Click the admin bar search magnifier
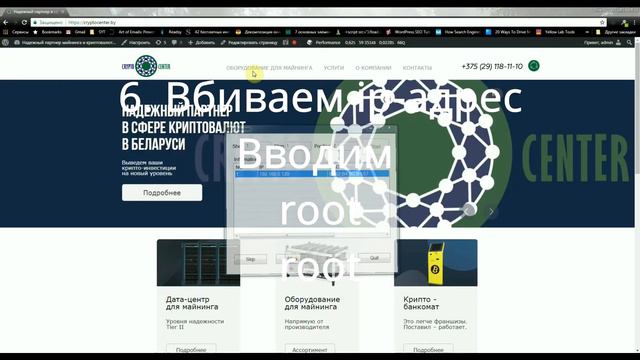 pos(629,42)
